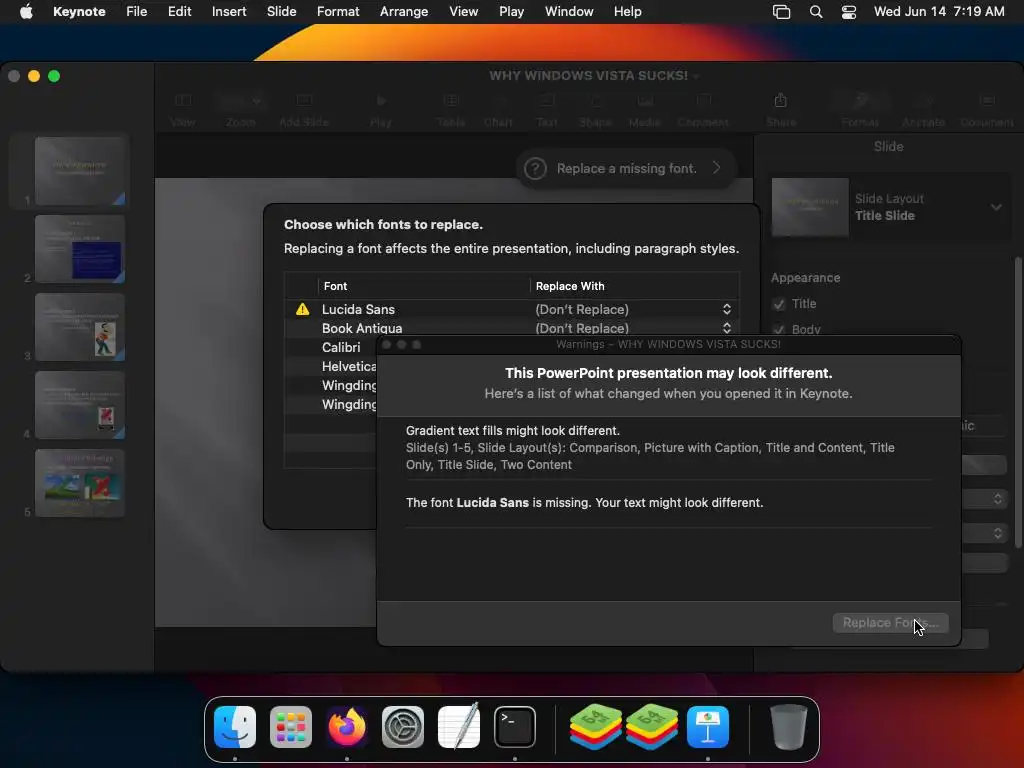1024x768 pixels.
Task: Open the Arrange menu
Action: click(404, 11)
